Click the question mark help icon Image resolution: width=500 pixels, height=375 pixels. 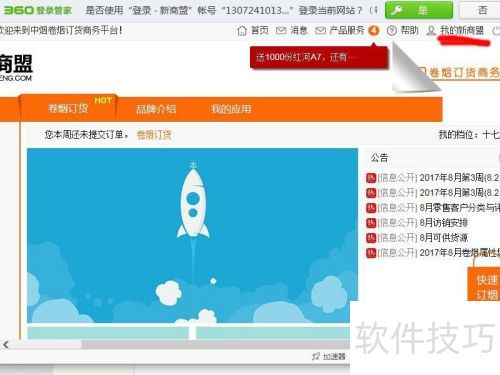click(x=392, y=31)
